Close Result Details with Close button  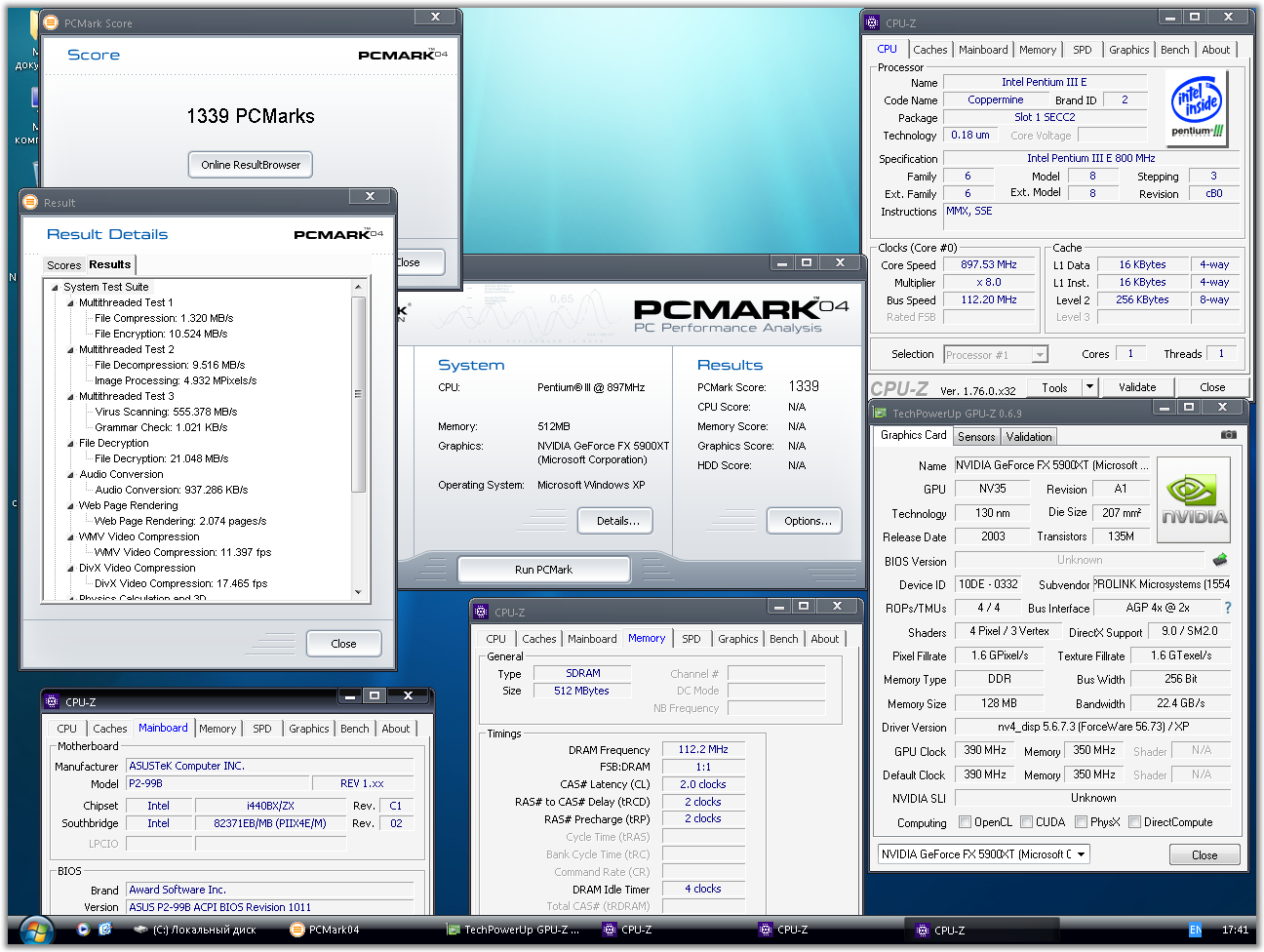[343, 644]
